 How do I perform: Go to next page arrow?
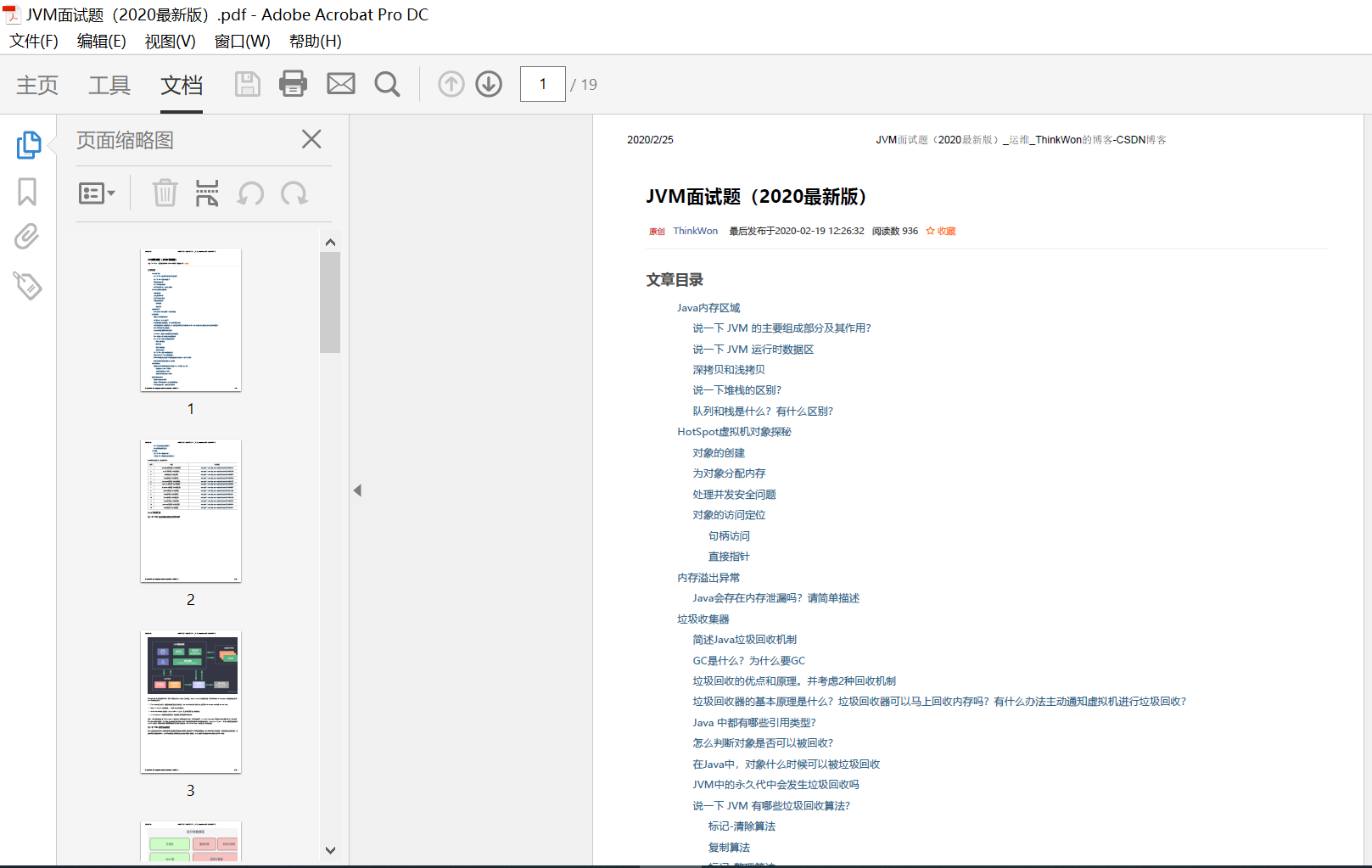pyautogui.click(x=489, y=84)
